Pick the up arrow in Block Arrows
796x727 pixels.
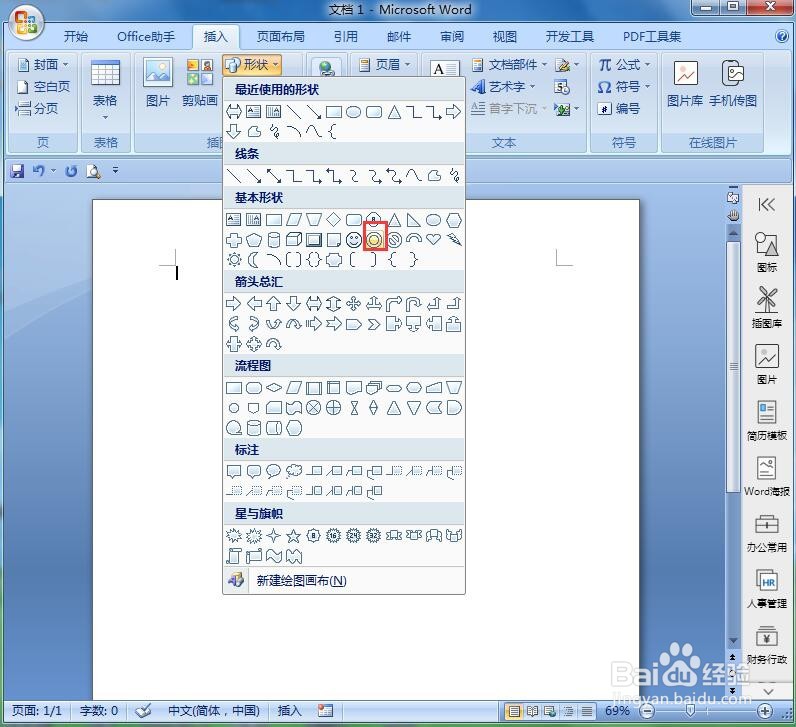tap(274, 304)
